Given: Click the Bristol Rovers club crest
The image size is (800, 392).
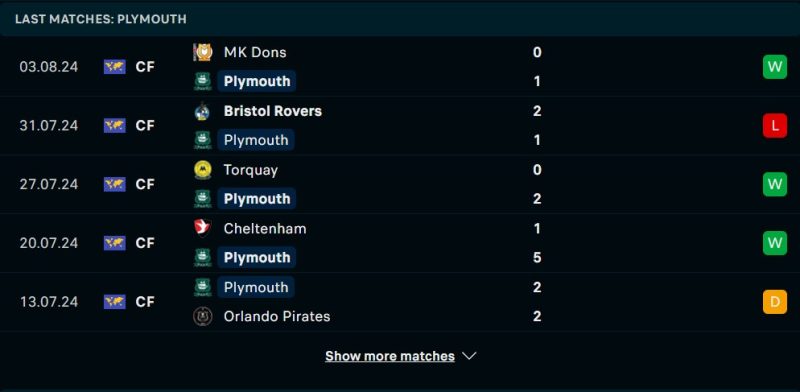Looking at the screenshot, I should click(203, 111).
